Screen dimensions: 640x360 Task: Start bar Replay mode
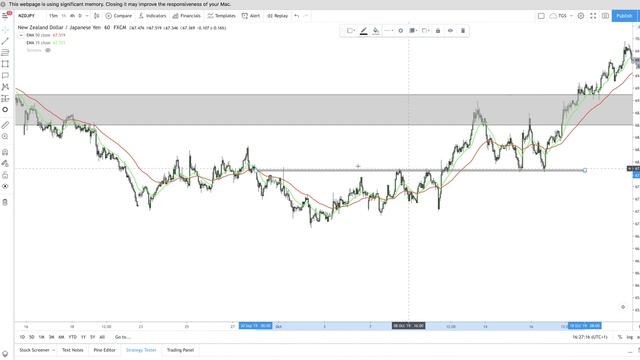pos(278,16)
